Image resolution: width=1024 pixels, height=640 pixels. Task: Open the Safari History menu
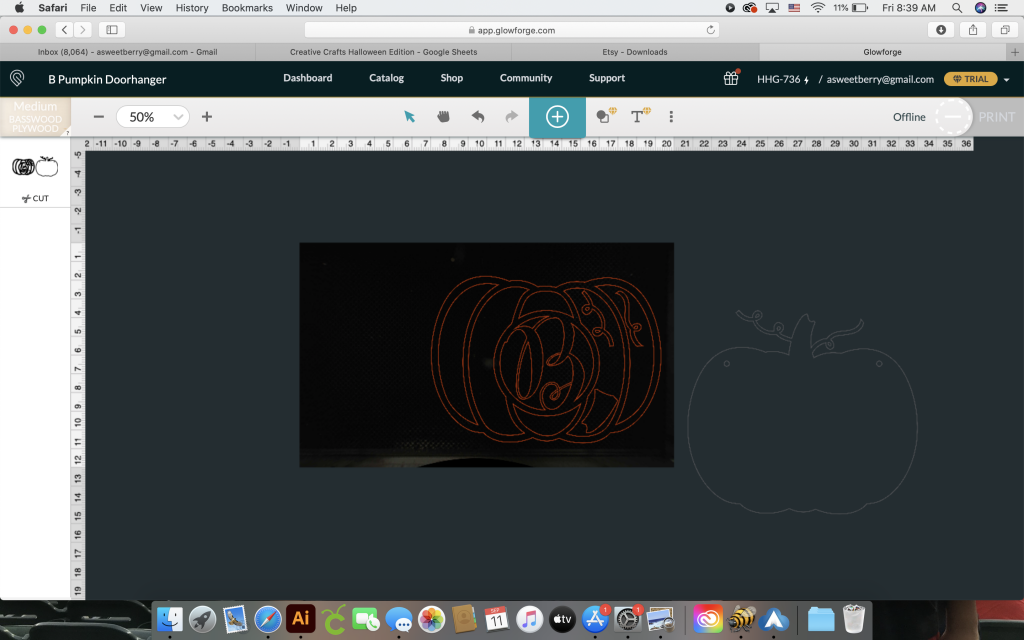coord(192,8)
